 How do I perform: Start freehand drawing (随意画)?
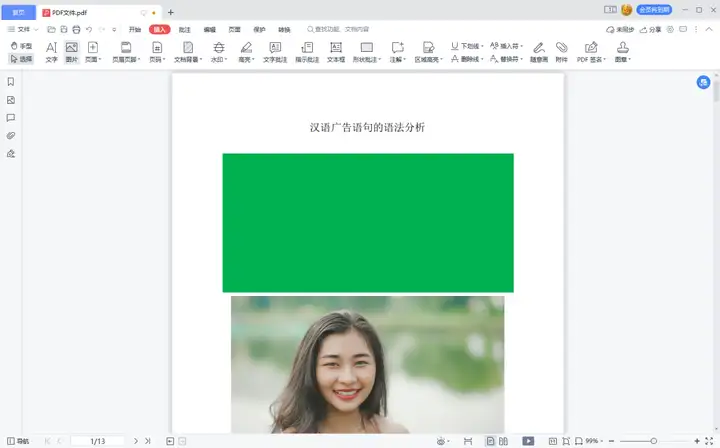(539, 52)
